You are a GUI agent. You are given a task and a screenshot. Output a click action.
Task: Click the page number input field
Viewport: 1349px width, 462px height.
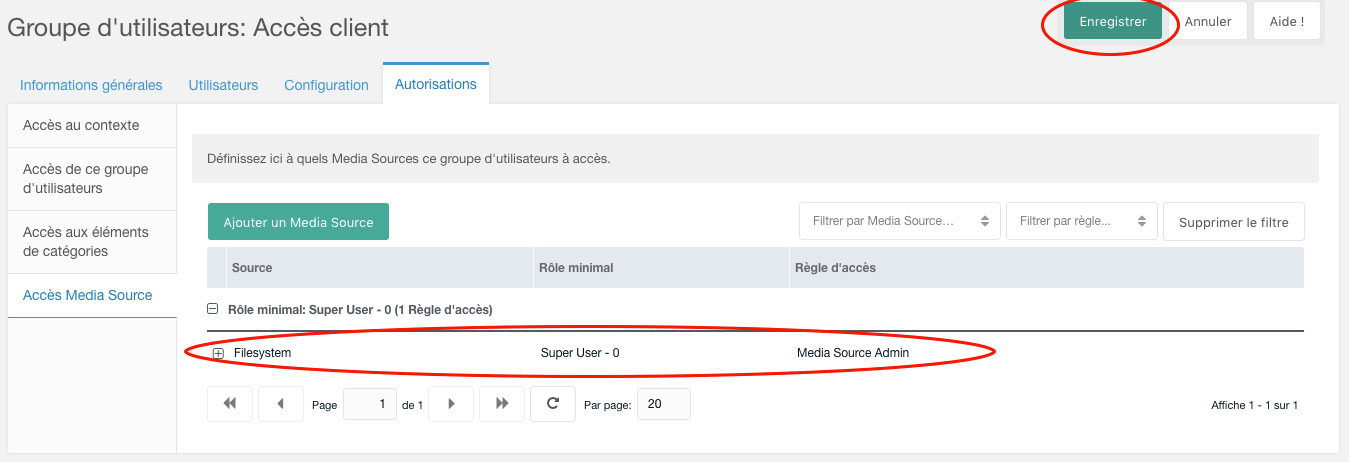(369, 404)
